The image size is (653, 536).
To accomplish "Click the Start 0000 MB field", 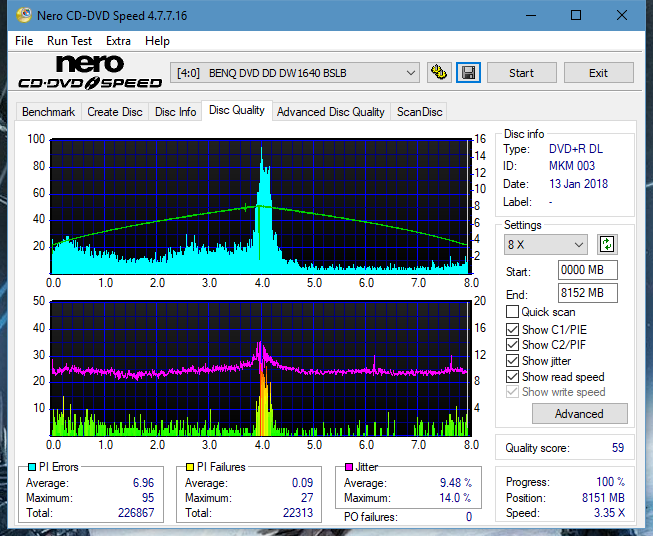I will pos(588,270).
